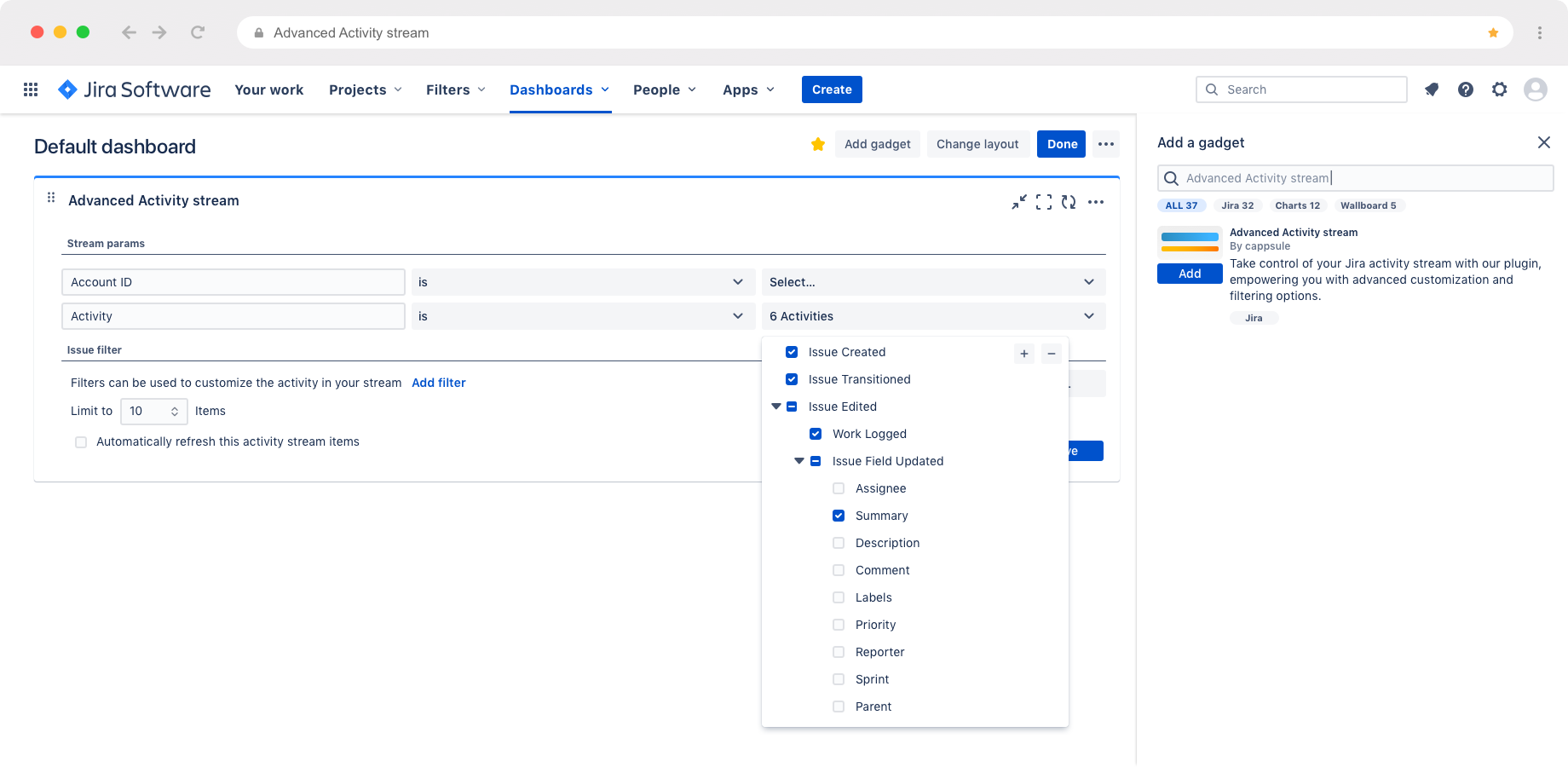Viewport: 1568px width, 767px height.
Task: Click Change layout button
Action: pyautogui.click(x=977, y=144)
